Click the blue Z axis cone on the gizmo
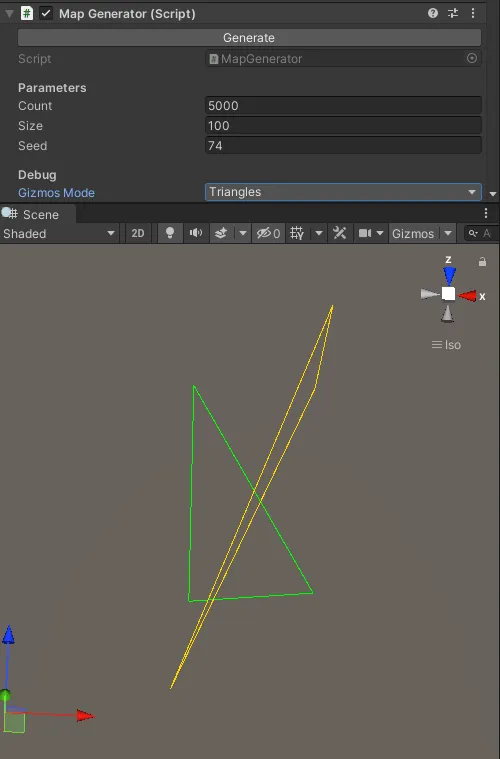This screenshot has width=500, height=759. (450, 275)
